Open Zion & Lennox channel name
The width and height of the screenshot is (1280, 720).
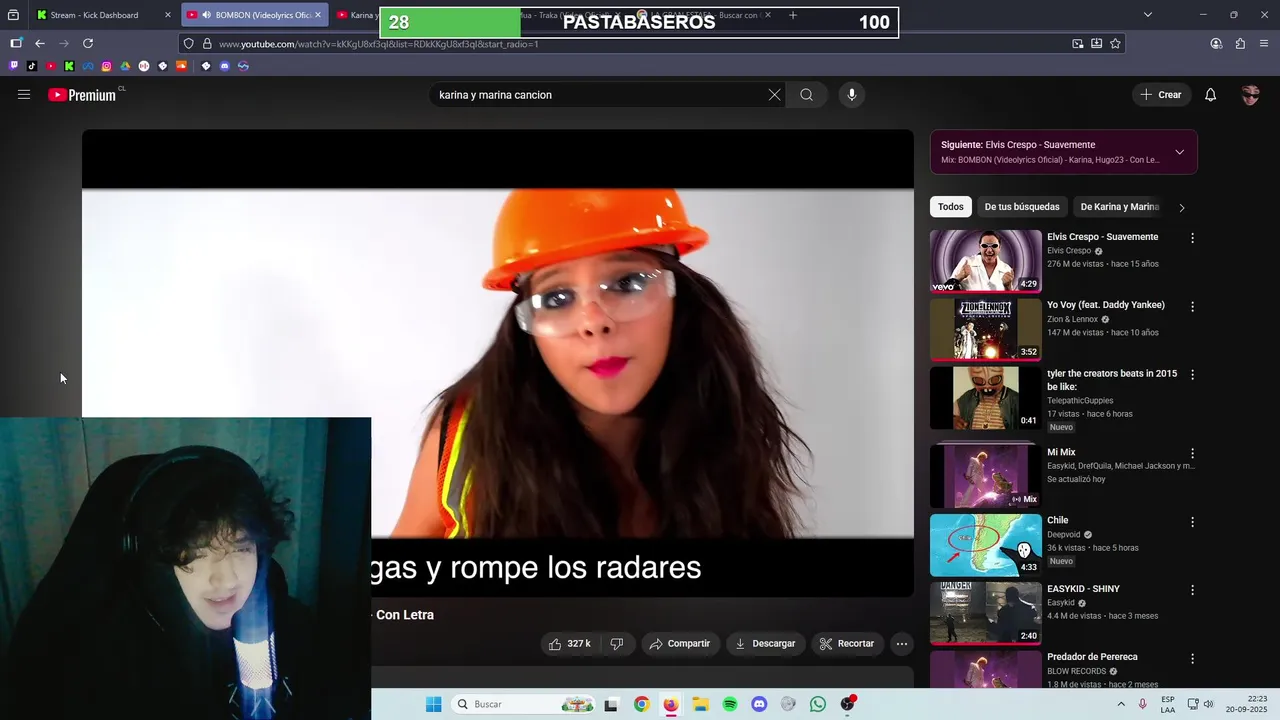(1072, 319)
